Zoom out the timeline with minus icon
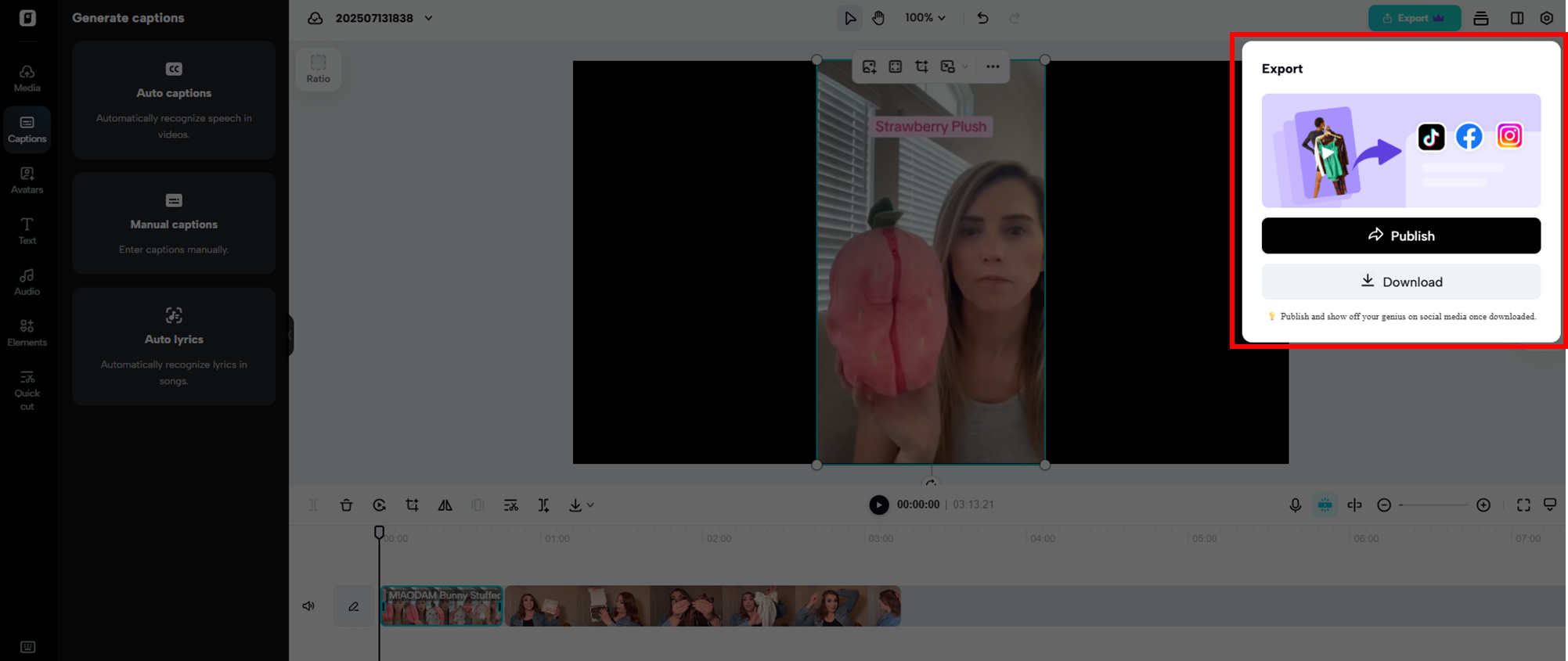 pos(1384,505)
